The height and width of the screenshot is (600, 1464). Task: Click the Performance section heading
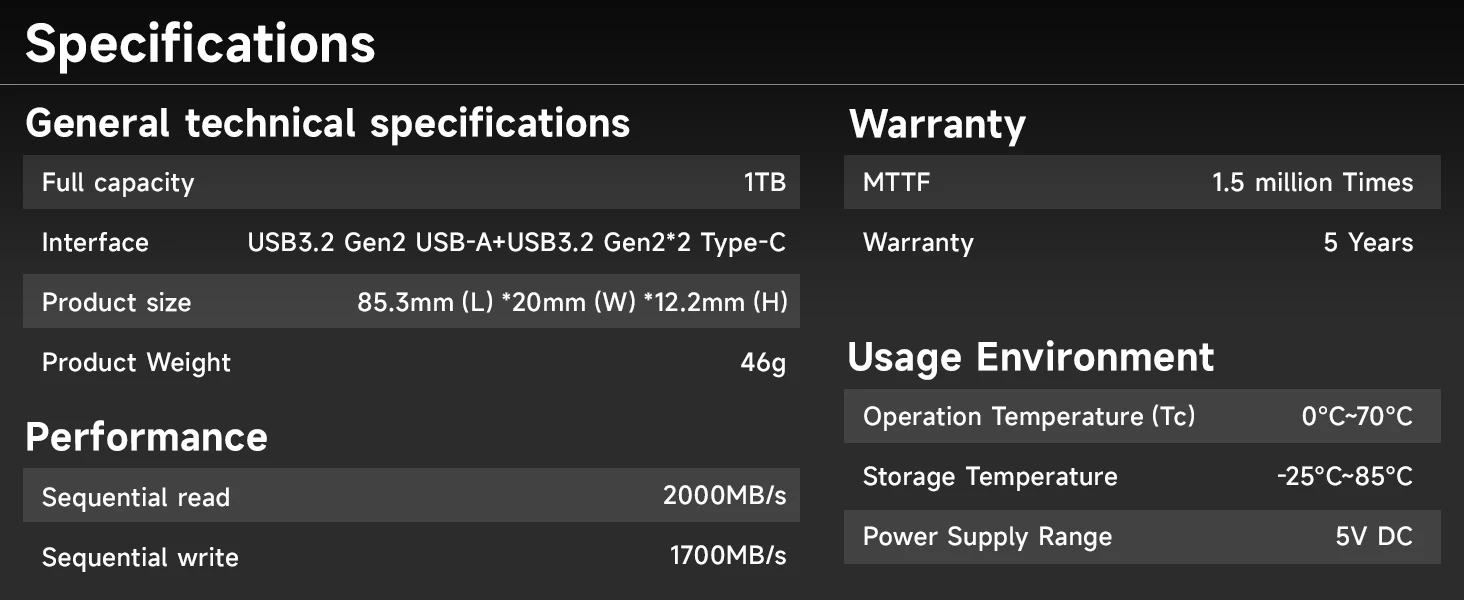(x=146, y=437)
